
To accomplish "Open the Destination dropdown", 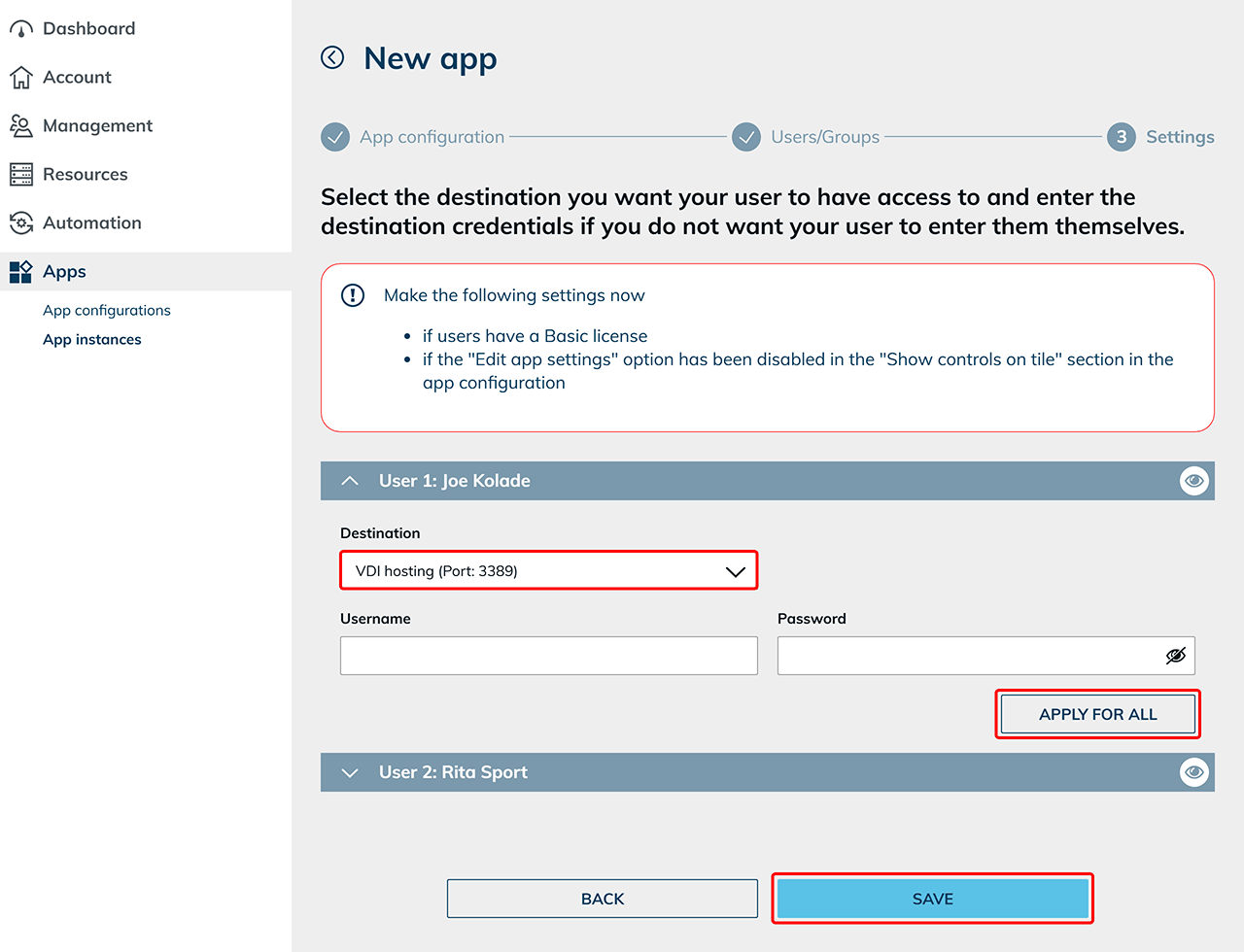I will (x=548, y=571).
